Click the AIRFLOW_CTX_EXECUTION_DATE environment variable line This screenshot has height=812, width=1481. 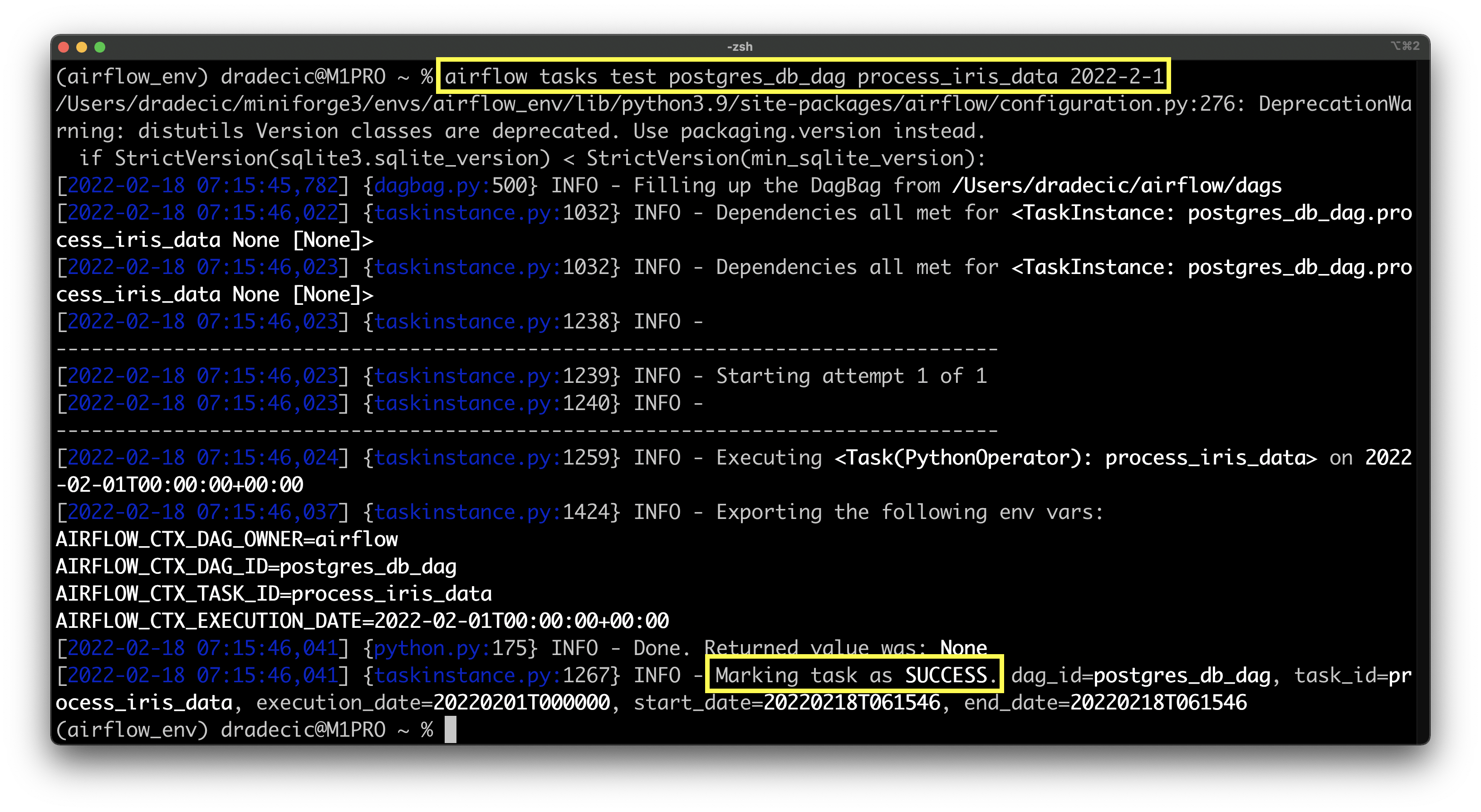coord(362,621)
